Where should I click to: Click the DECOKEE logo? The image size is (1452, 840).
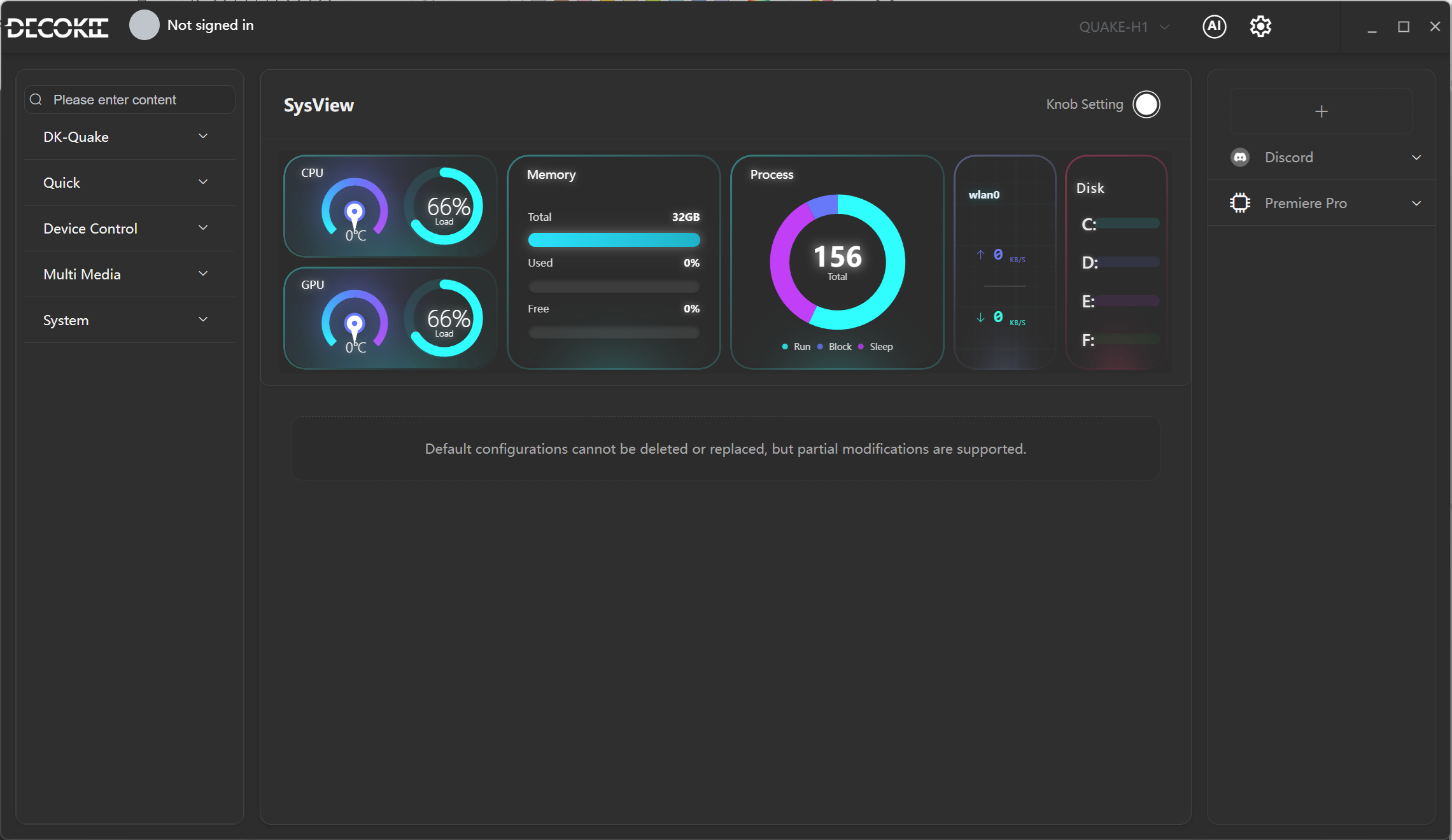point(57,27)
